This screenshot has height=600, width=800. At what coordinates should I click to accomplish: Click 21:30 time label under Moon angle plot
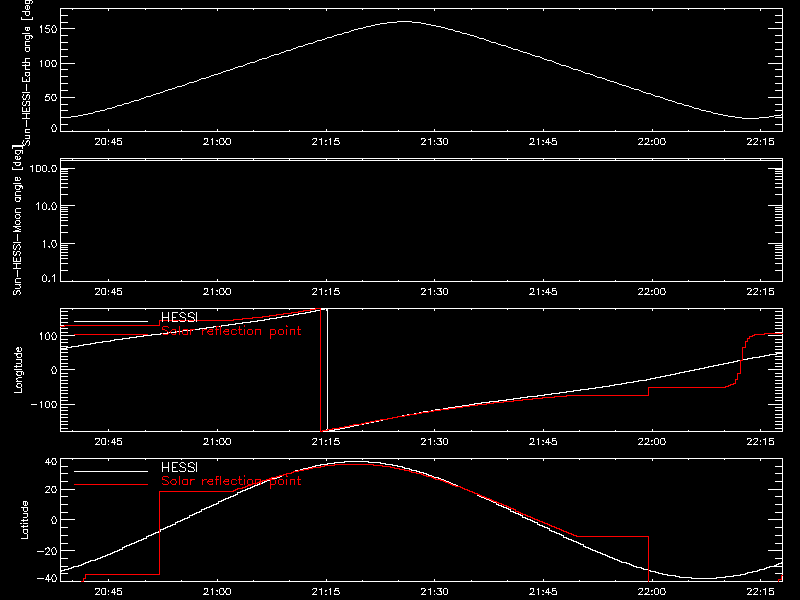[434, 292]
